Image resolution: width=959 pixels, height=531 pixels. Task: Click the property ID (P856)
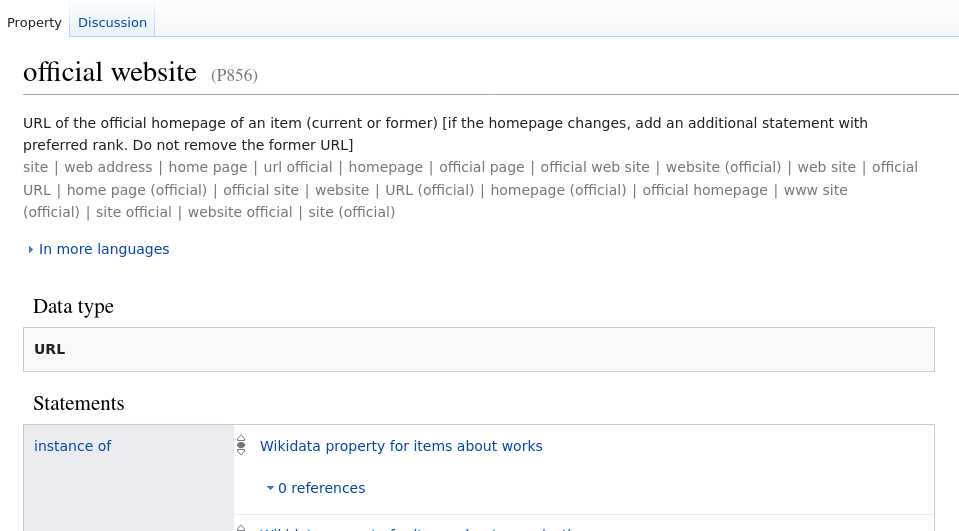pos(234,75)
